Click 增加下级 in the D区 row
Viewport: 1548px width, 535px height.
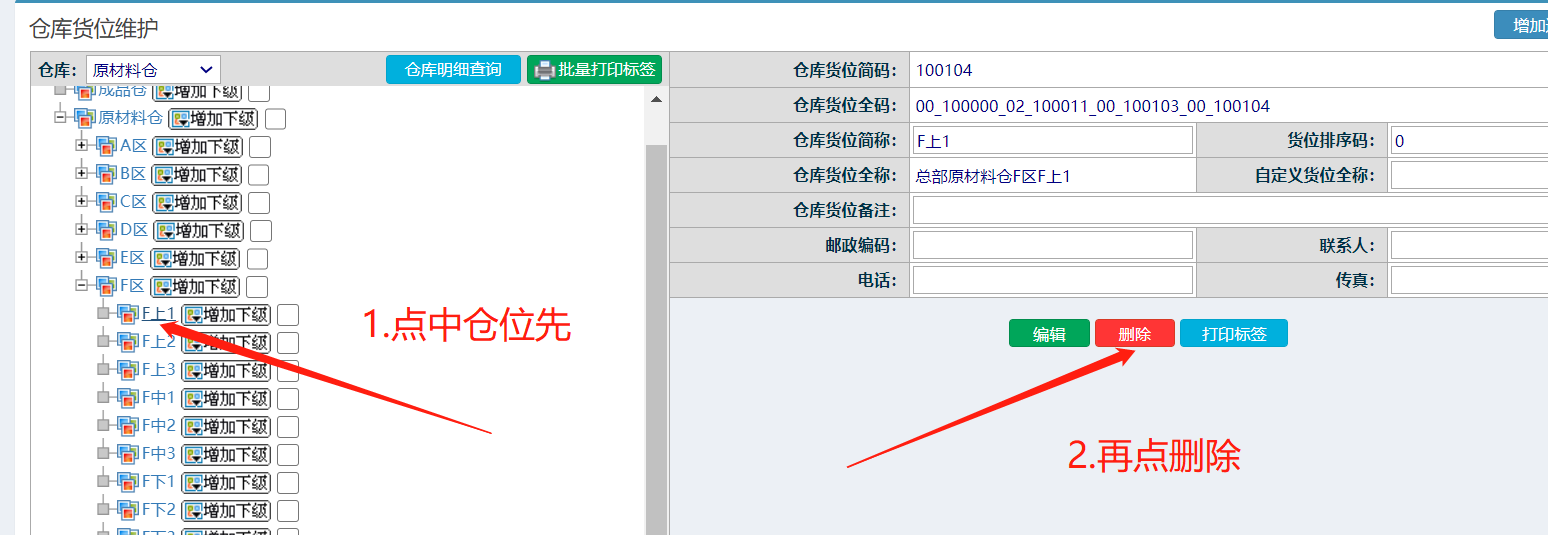pos(198,231)
